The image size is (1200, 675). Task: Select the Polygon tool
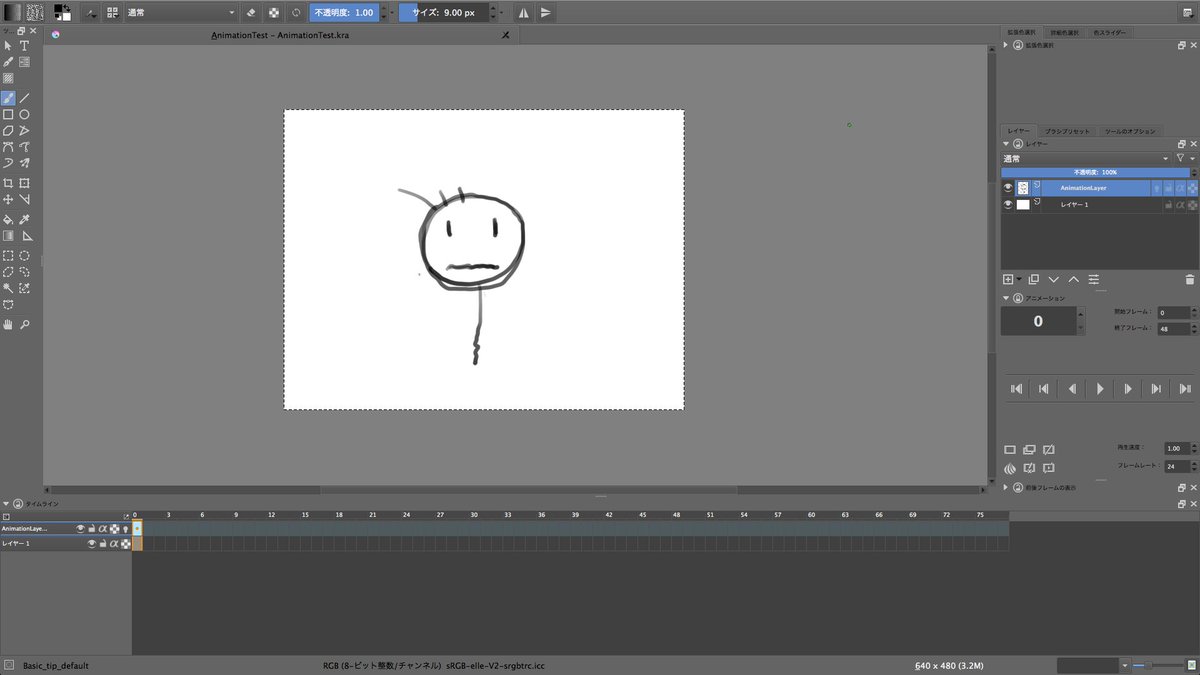coord(8,130)
